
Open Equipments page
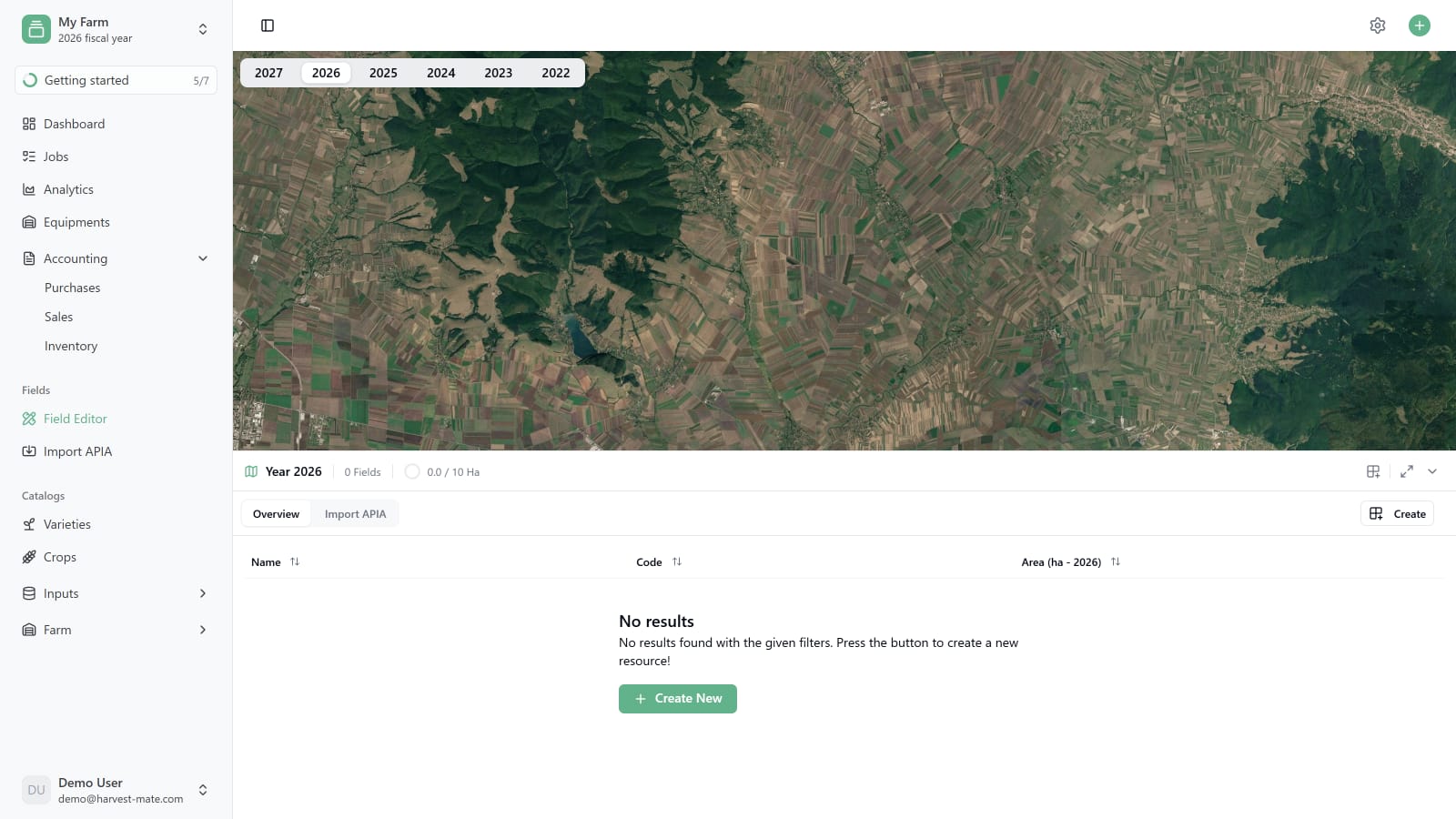[x=116, y=222]
